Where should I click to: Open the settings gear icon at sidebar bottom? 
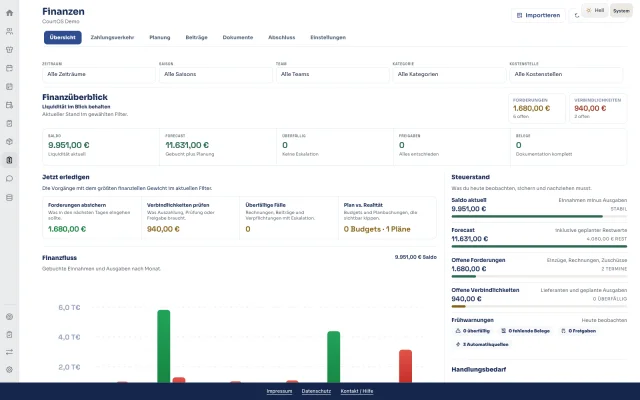[x=9, y=369]
